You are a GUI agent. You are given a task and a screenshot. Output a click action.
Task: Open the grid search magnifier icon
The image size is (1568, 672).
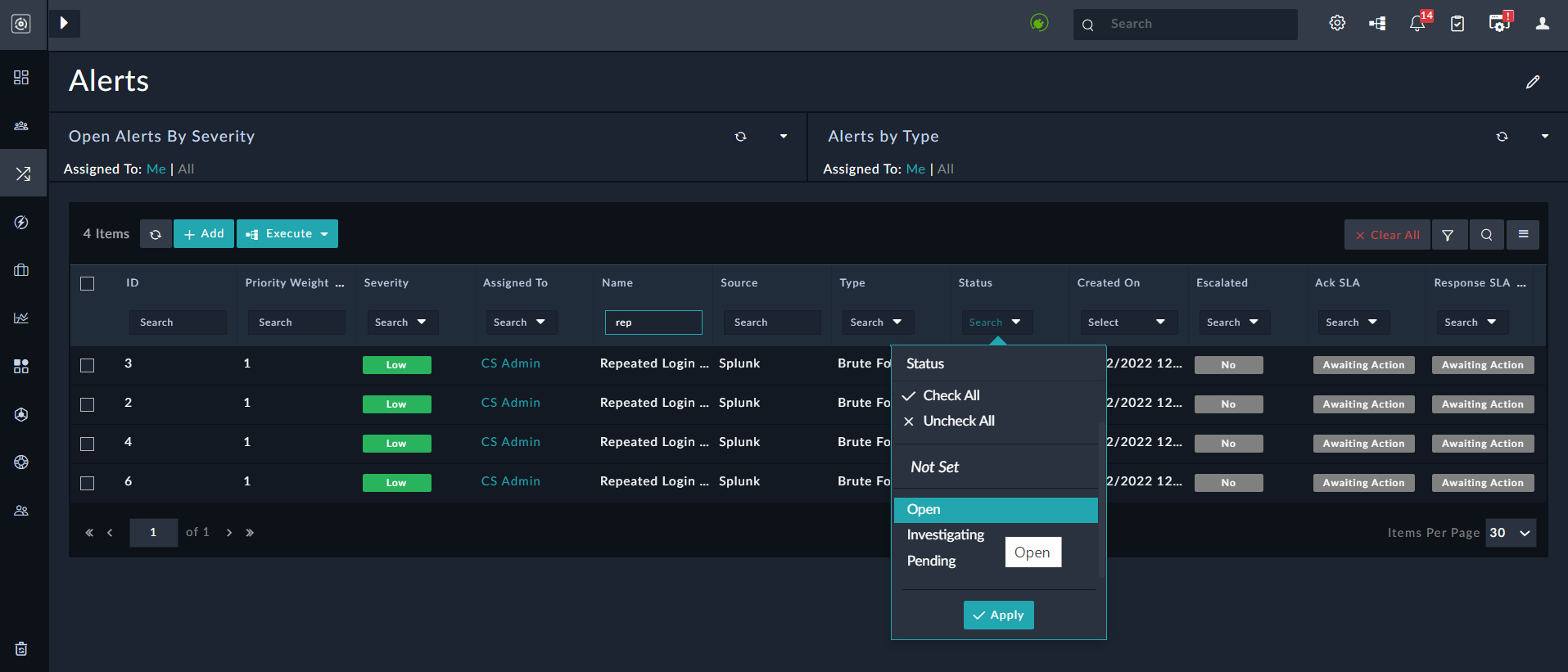tap(1486, 235)
